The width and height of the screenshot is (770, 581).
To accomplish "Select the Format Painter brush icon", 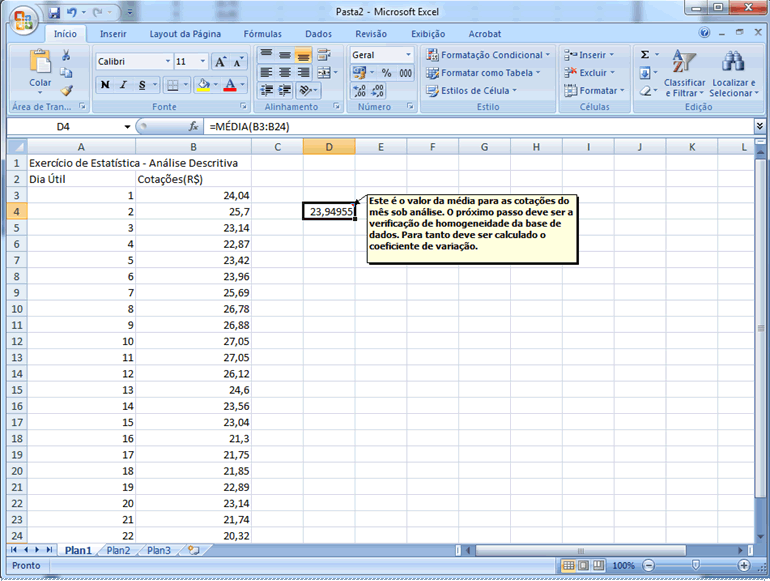I will click(x=66, y=90).
